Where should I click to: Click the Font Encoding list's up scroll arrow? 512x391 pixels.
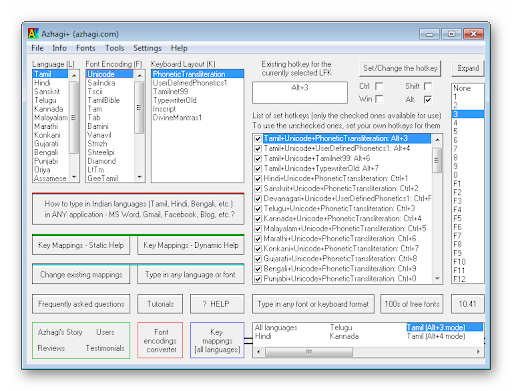coord(140,76)
